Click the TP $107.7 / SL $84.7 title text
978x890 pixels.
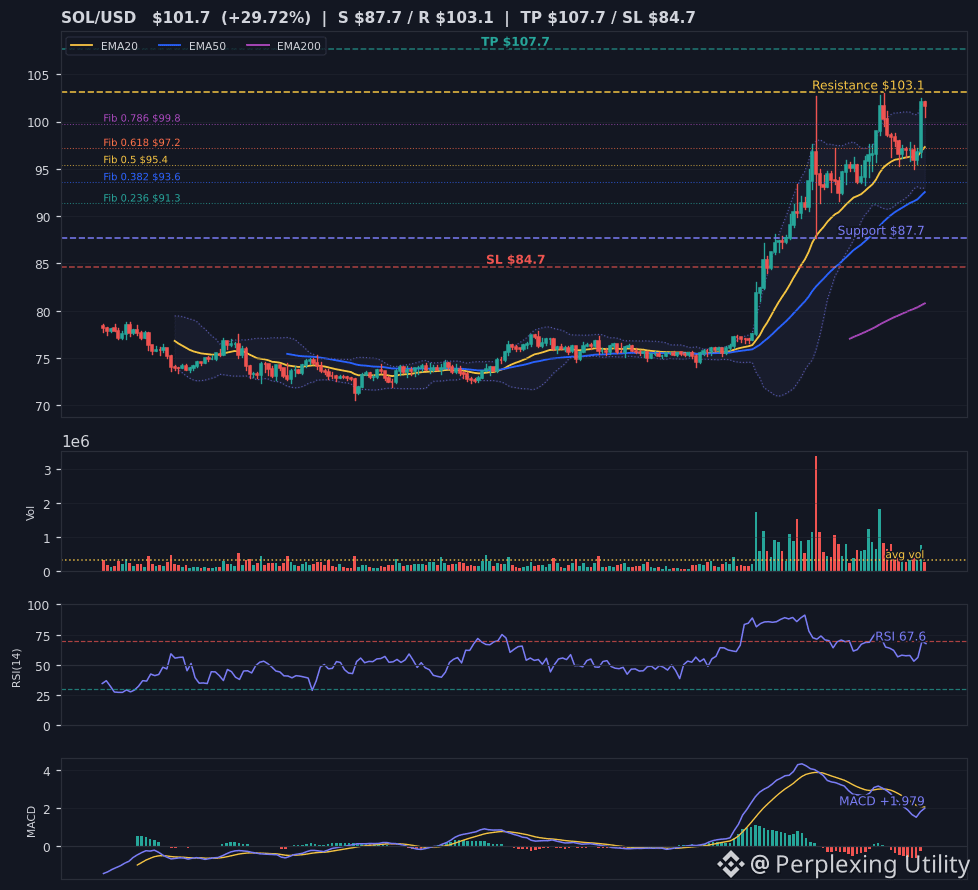coord(608,17)
